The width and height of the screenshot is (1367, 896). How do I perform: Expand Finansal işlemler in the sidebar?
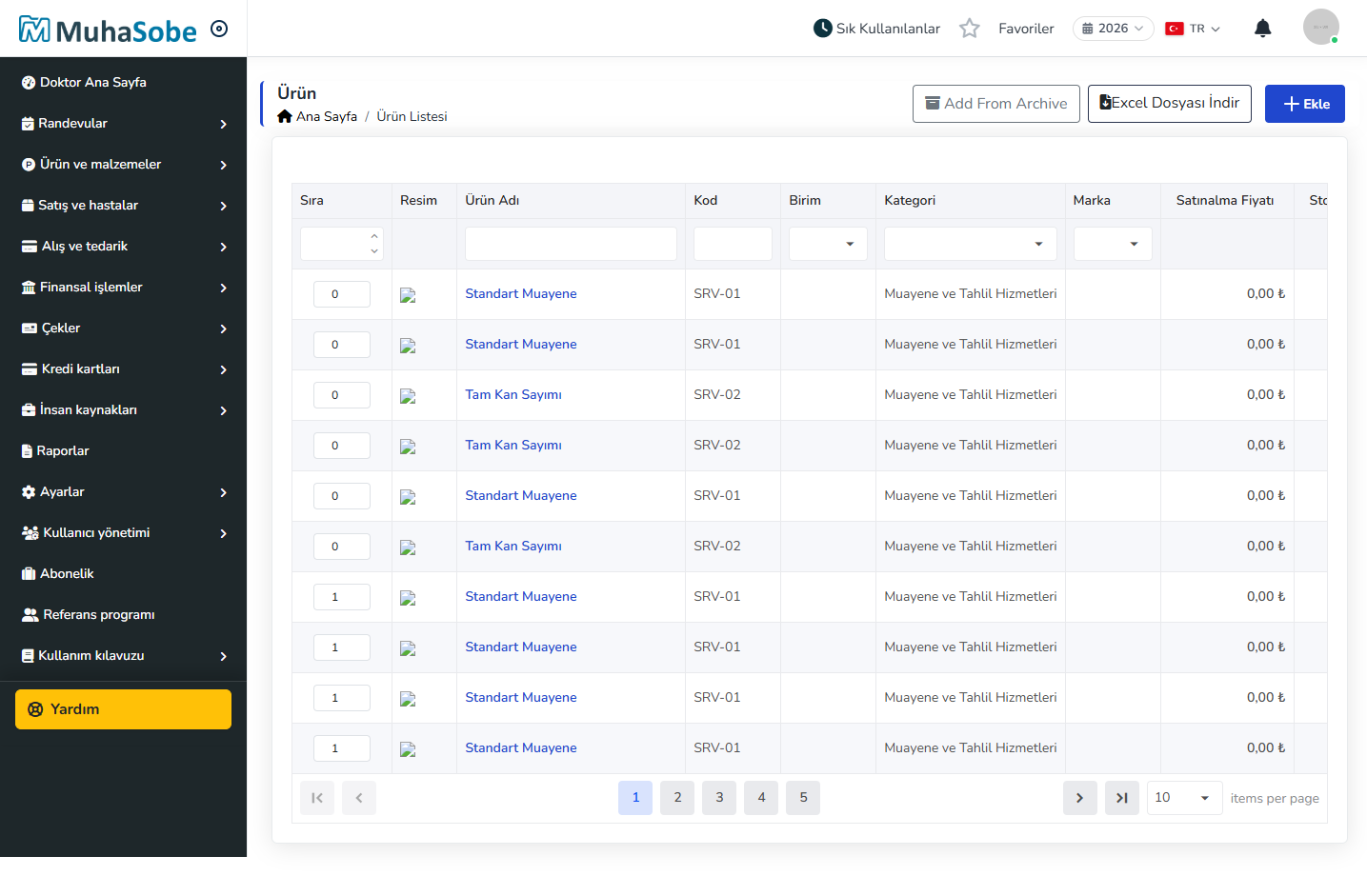(124, 288)
